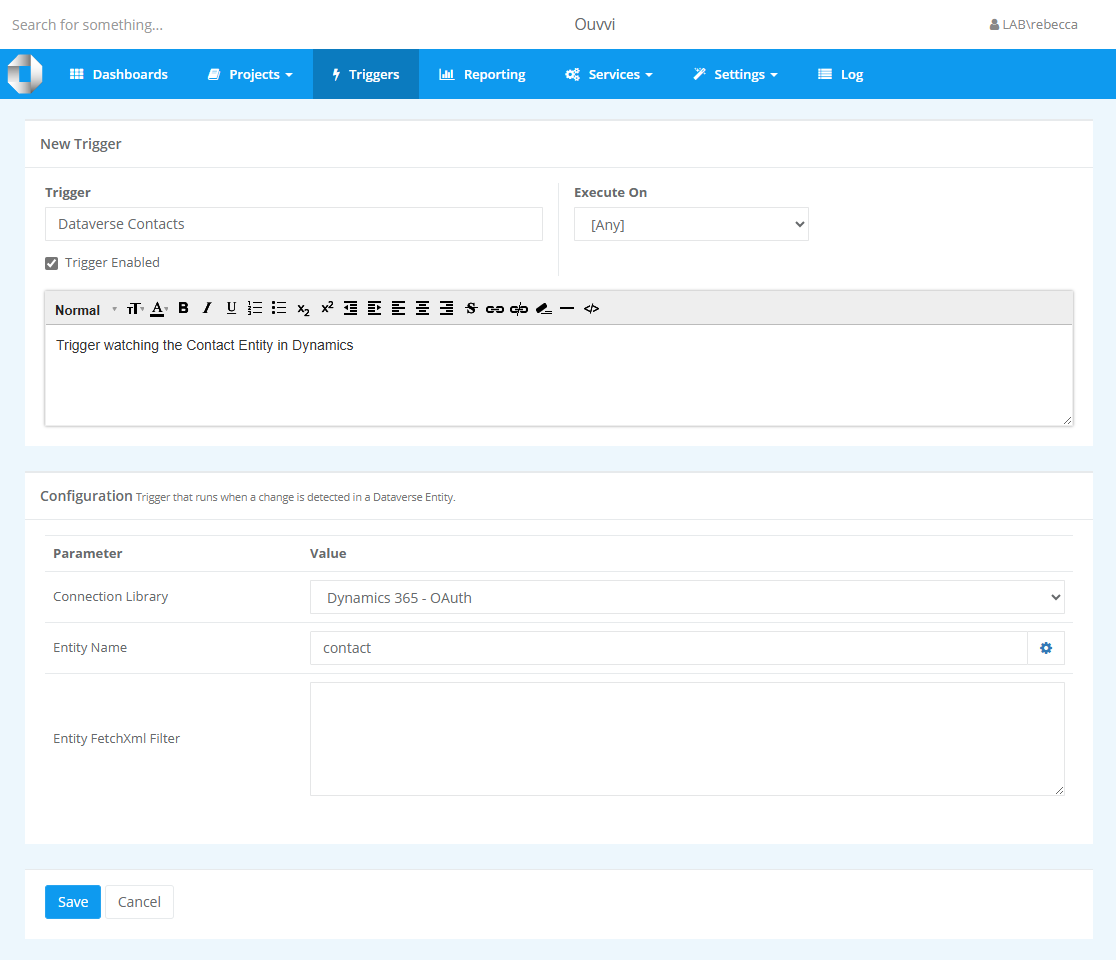
Task: Click the Entity FetchXml Filter textarea
Action: (687, 739)
